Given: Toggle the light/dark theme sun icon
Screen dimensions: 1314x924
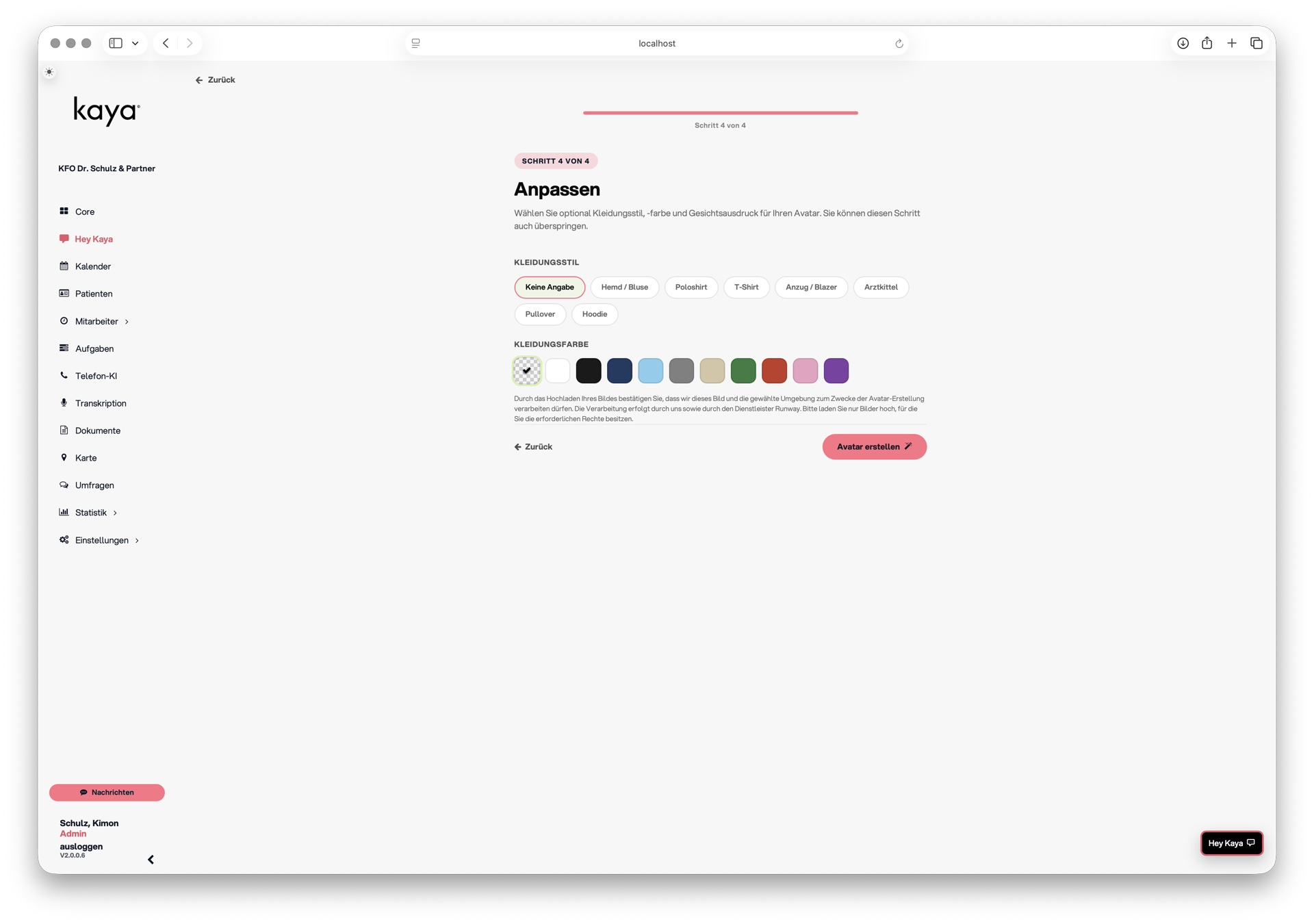Looking at the screenshot, I should (x=49, y=72).
